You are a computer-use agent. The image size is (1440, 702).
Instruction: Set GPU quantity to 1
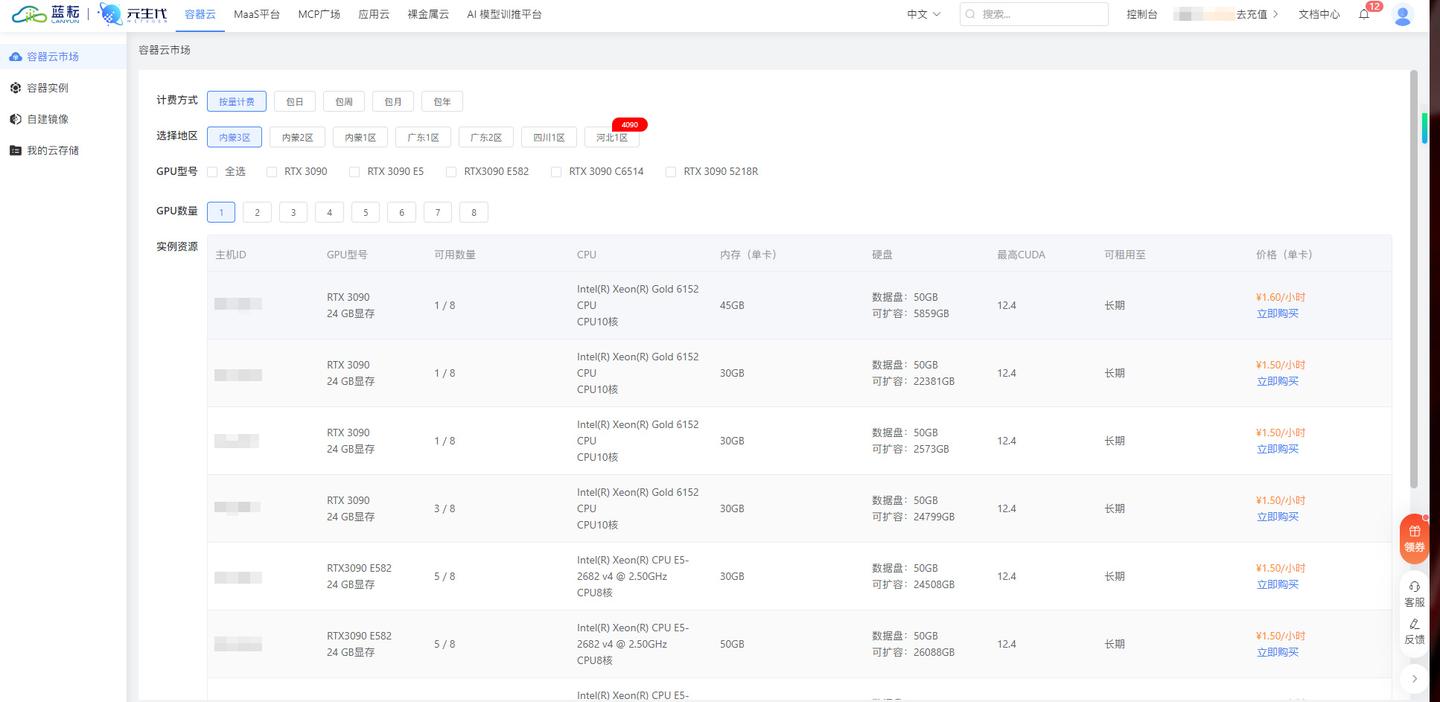(221, 212)
